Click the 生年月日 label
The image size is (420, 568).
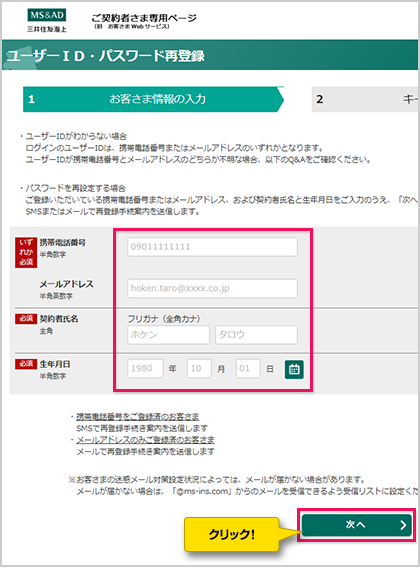55,364
